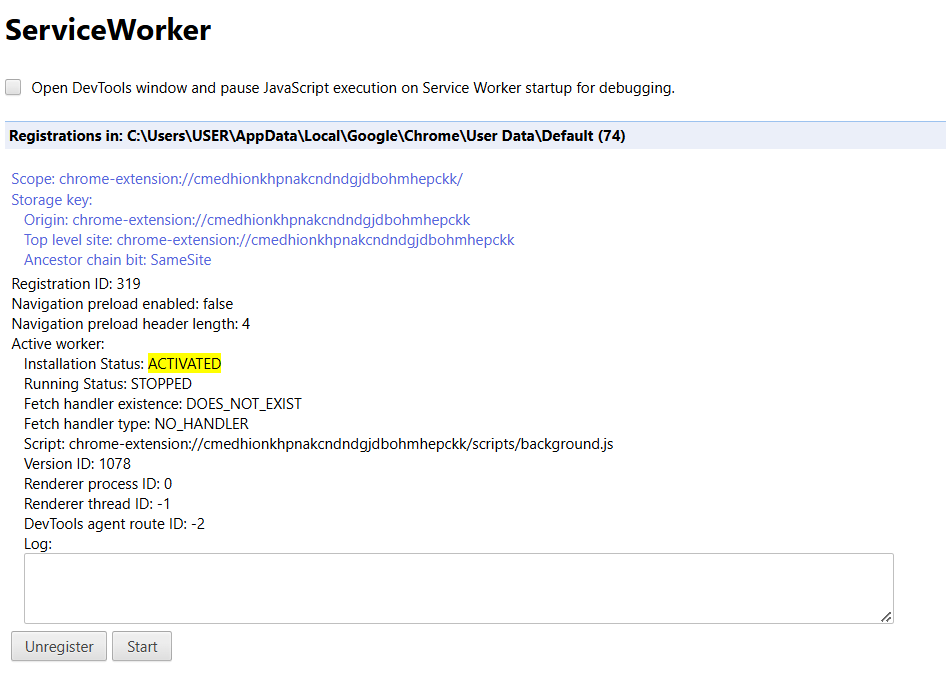Click inside the empty Log text area
This screenshot has width=946, height=680.
459,588
